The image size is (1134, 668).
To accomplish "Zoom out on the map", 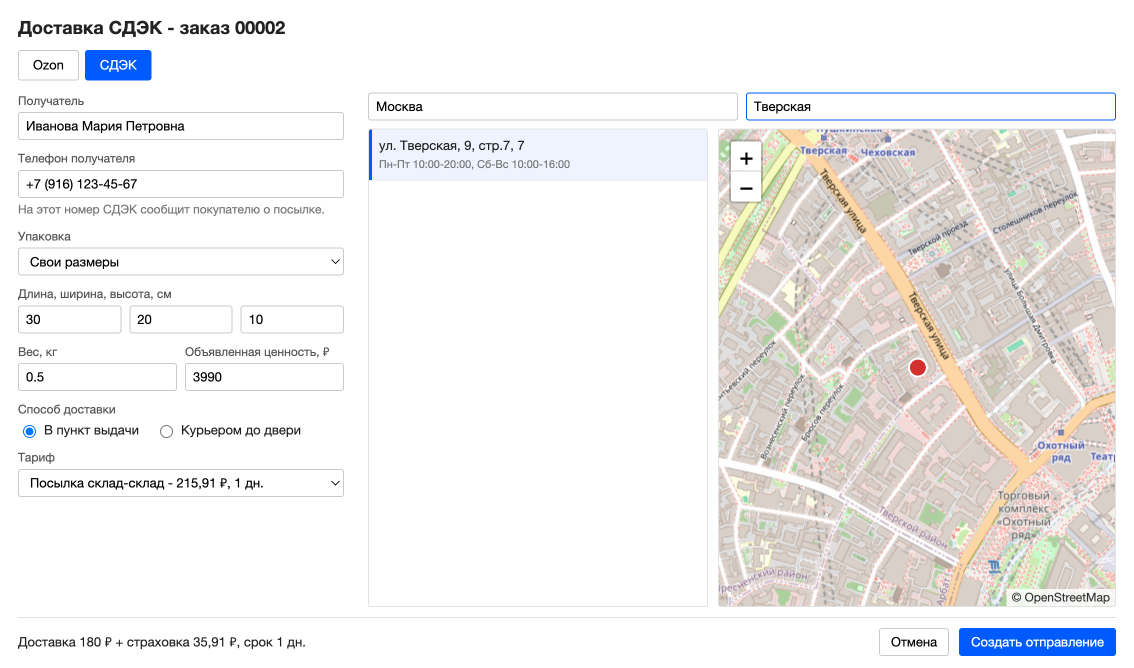I will pos(746,189).
